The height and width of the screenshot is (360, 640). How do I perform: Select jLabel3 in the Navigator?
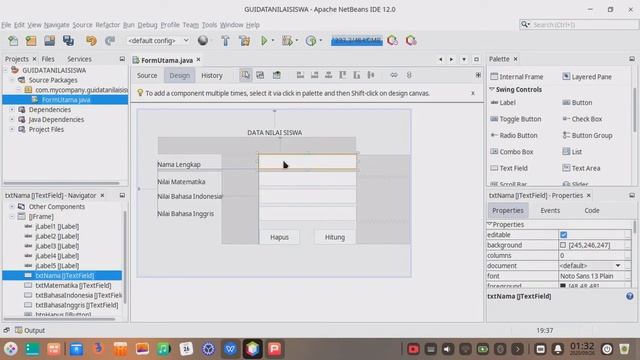point(57,246)
